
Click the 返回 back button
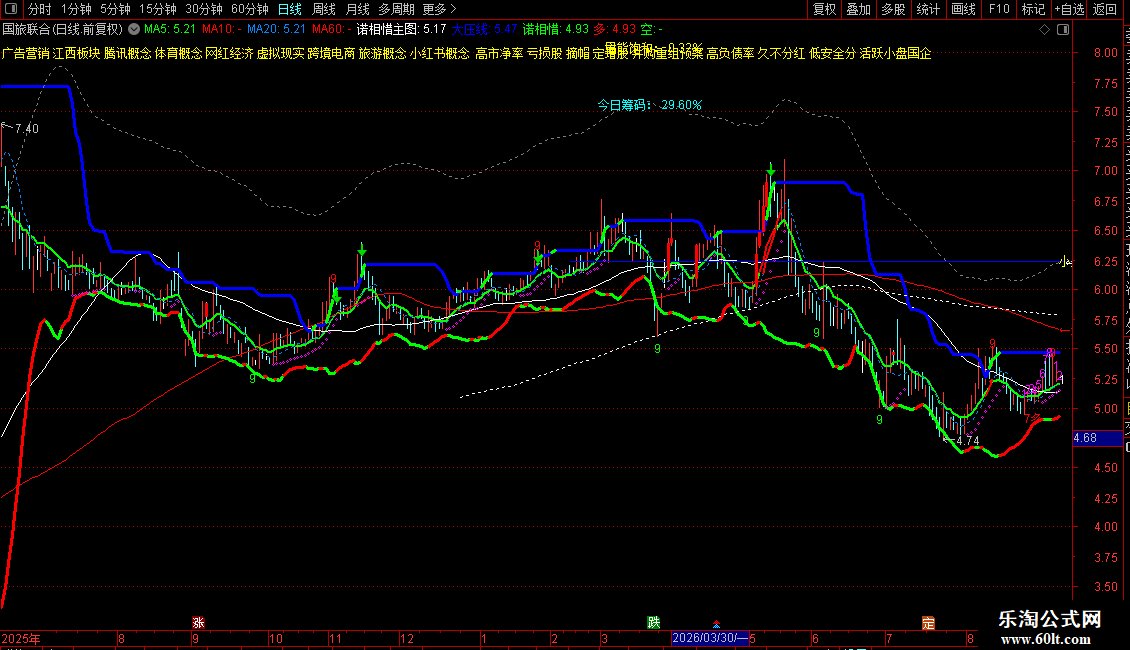pos(1105,9)
